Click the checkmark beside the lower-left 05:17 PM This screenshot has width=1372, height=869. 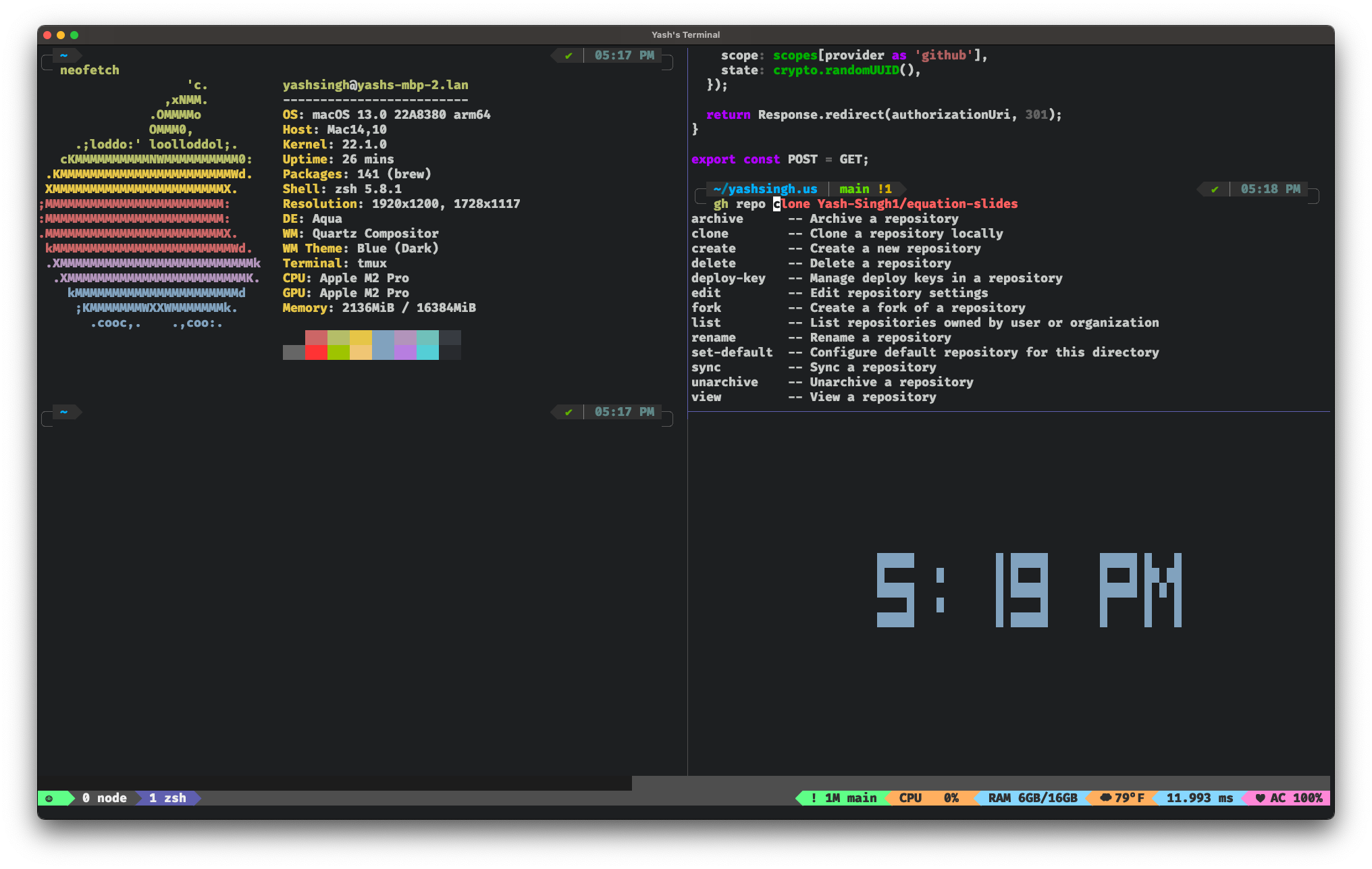569,412
